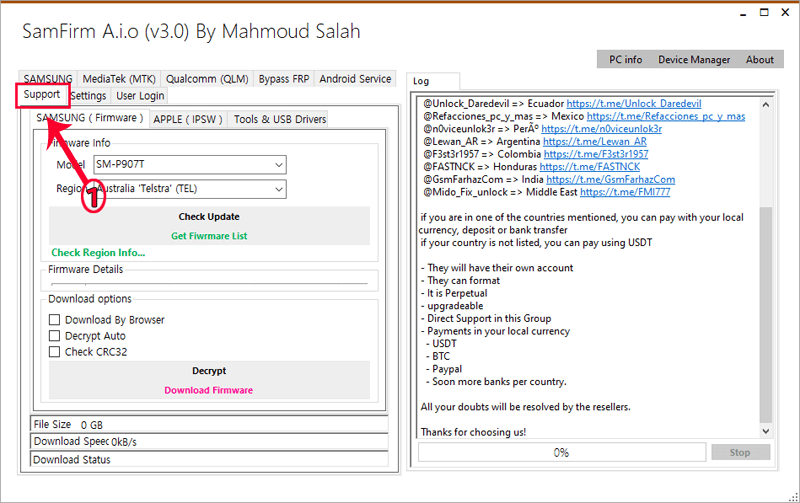Switch to the Settings tab
The width and height of the screenshot is (800, 503).
pyautogui.click(x=88, y=96)
